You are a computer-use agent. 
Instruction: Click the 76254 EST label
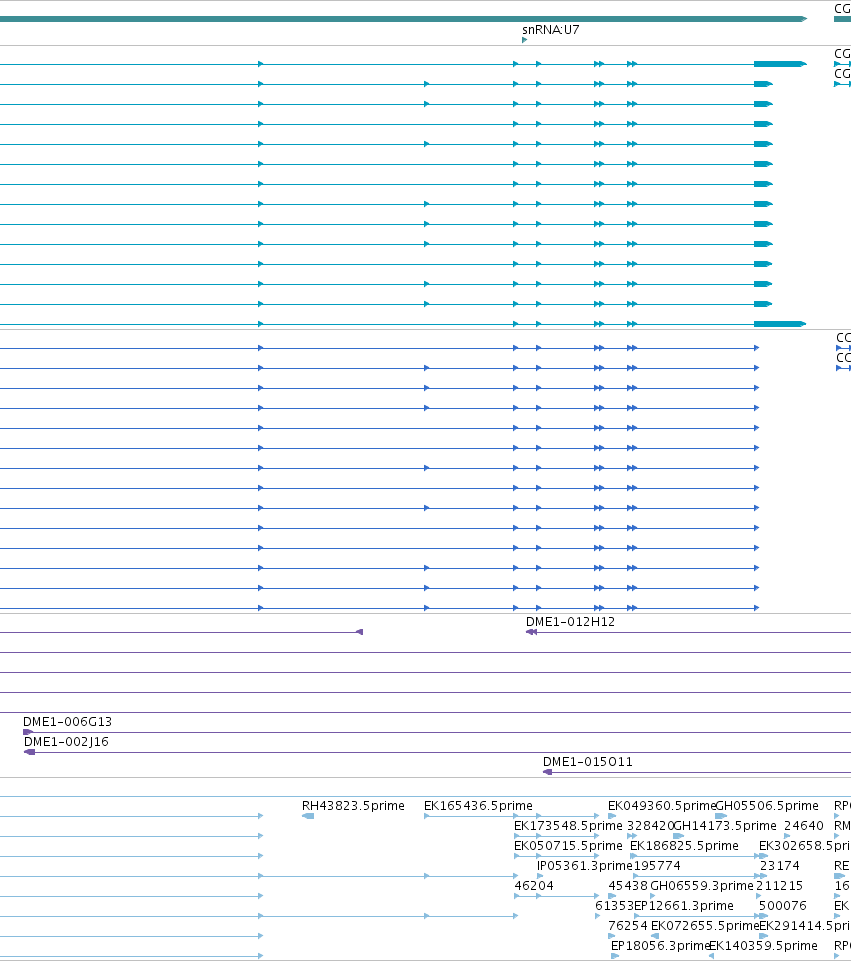coord(628,925)
